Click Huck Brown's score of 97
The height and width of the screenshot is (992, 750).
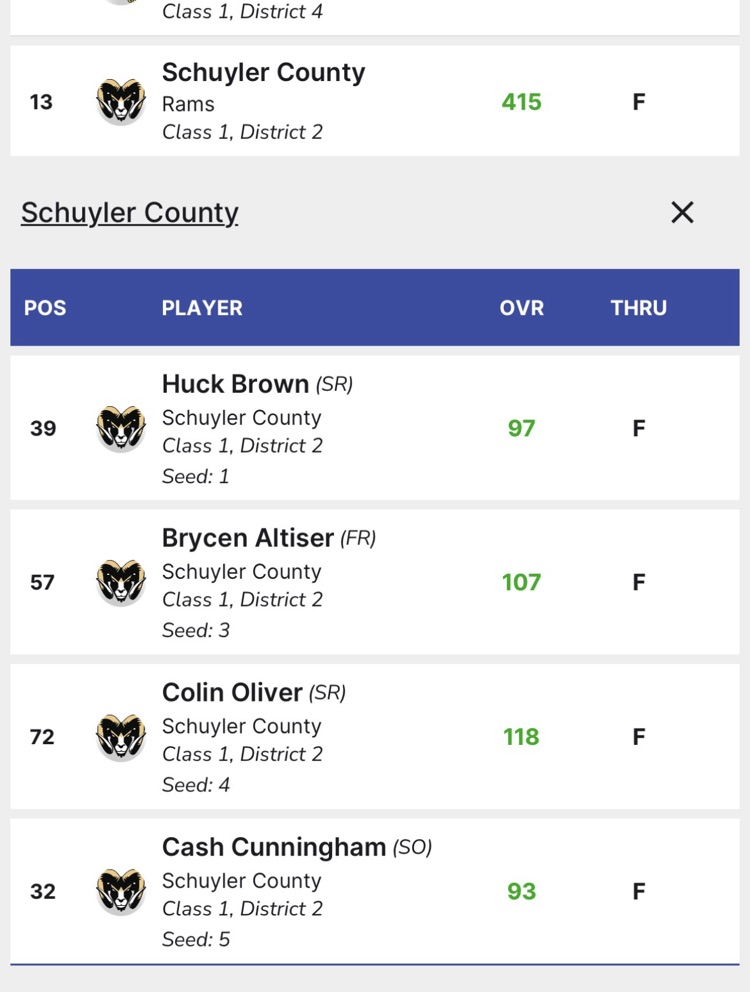tap(522, 428)
